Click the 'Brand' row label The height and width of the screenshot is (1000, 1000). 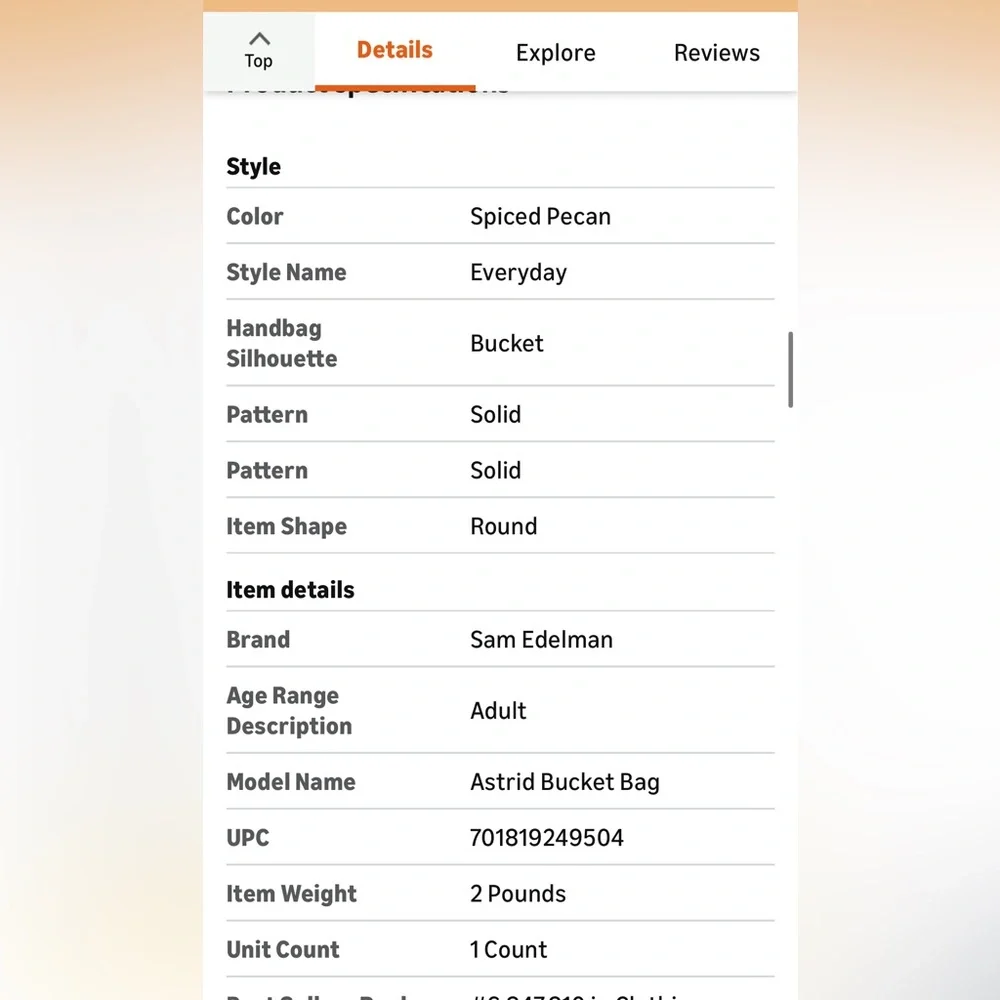tap(258, 640)
